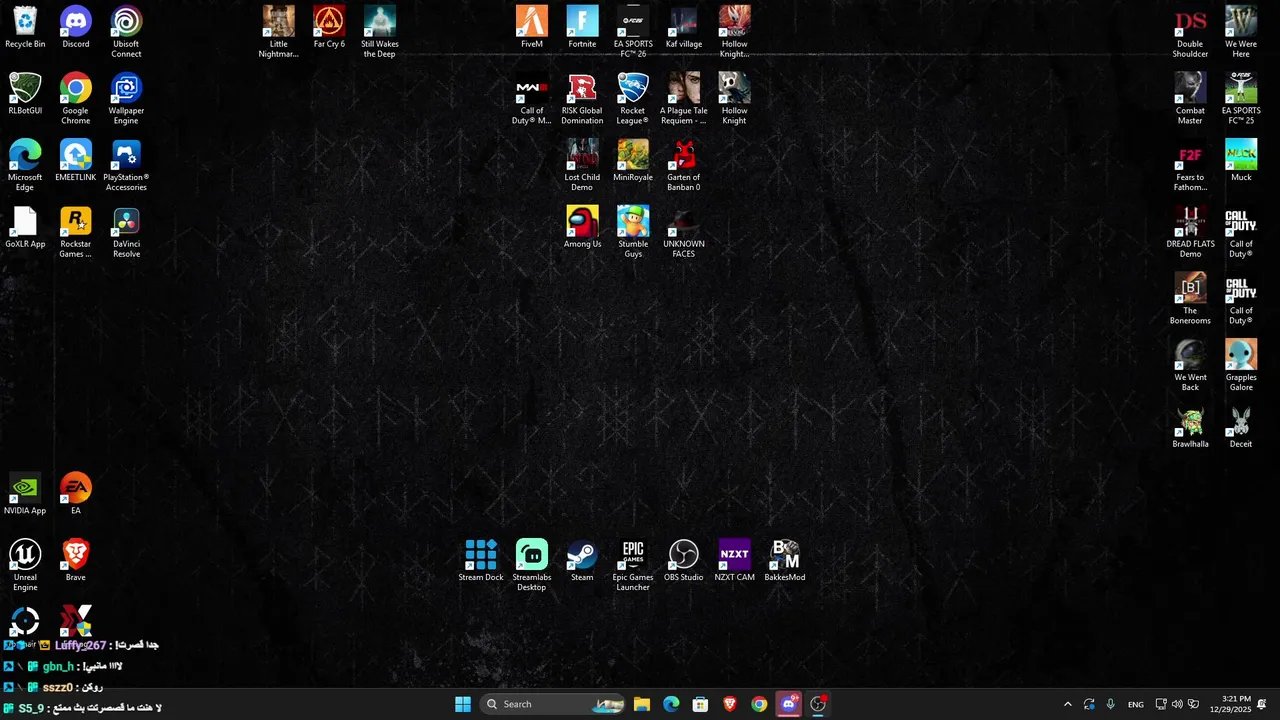
Task: Open RISK Global Domination icon
Action: 582,99
